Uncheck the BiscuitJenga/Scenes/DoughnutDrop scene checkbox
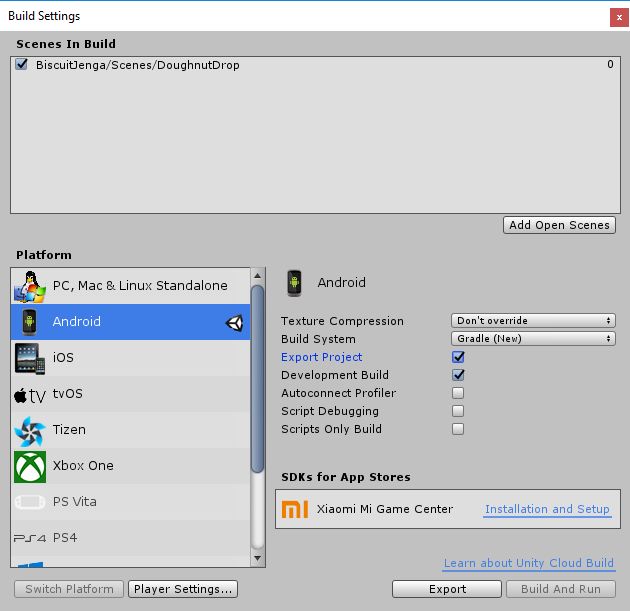630x611 pixels. tap(21, 64)
